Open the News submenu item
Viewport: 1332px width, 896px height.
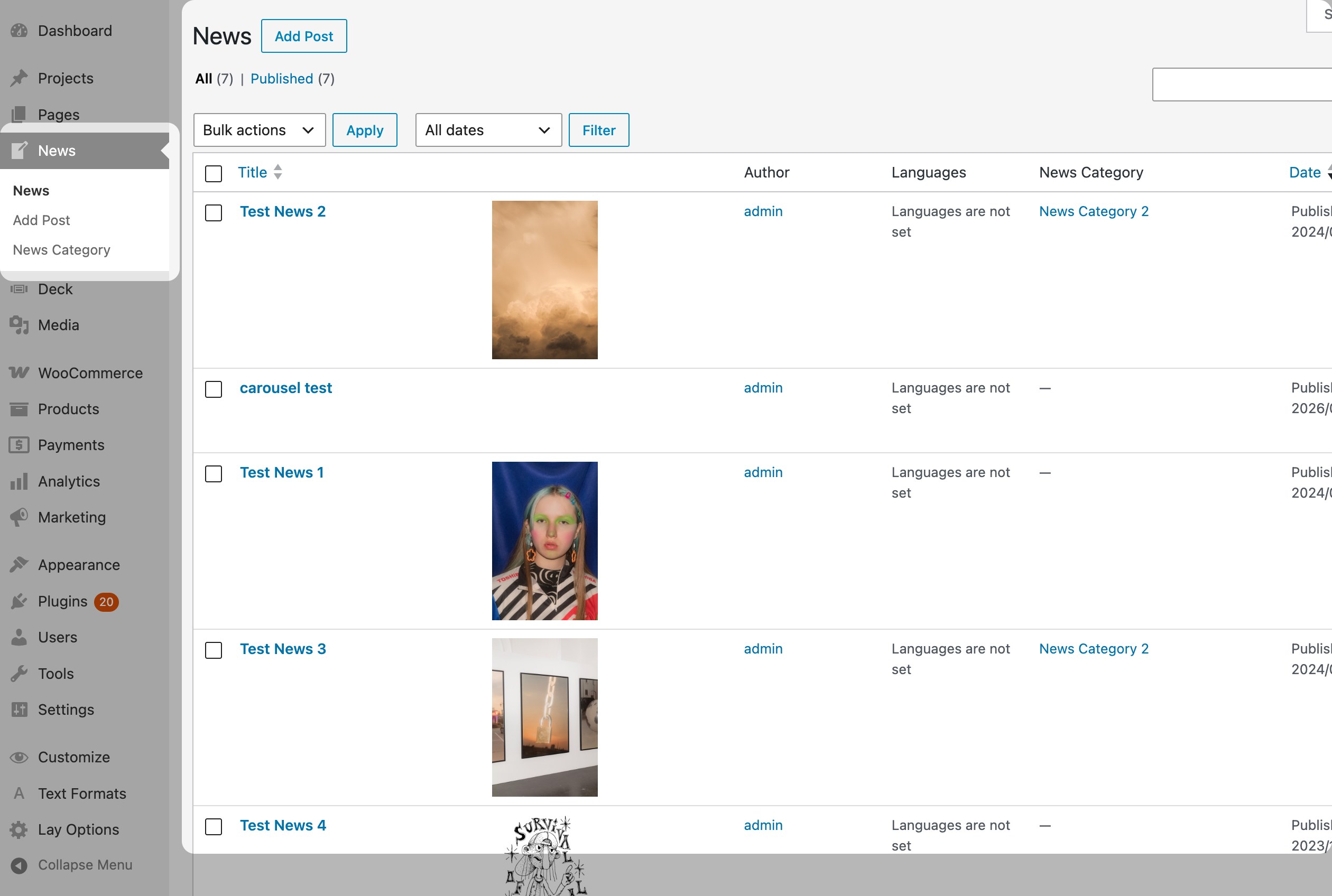31,190
